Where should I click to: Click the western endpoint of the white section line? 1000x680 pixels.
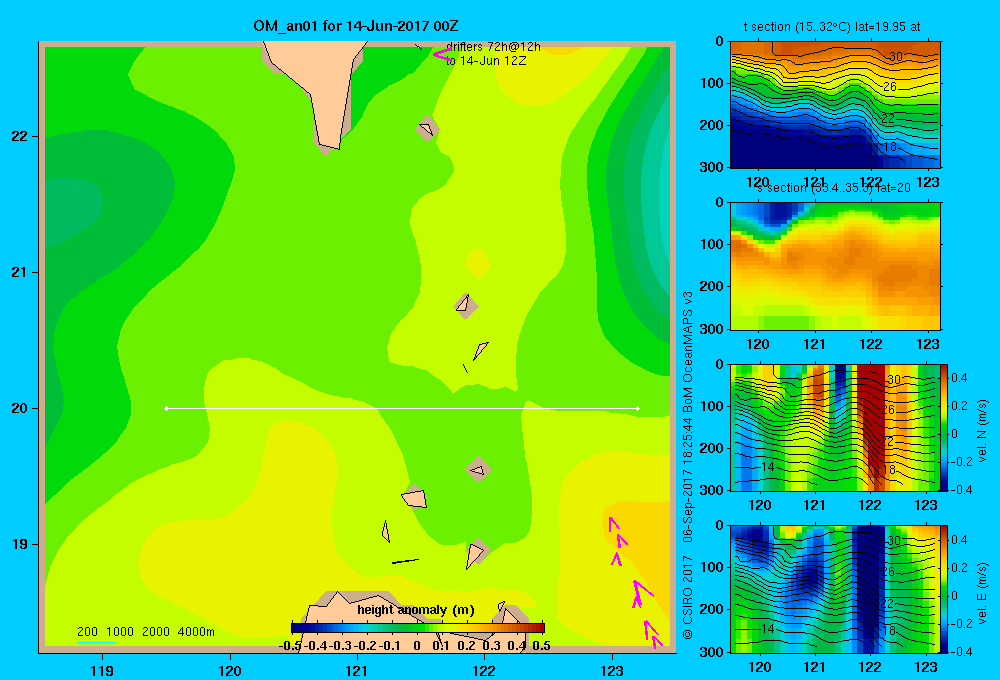(x=166, y=408)
